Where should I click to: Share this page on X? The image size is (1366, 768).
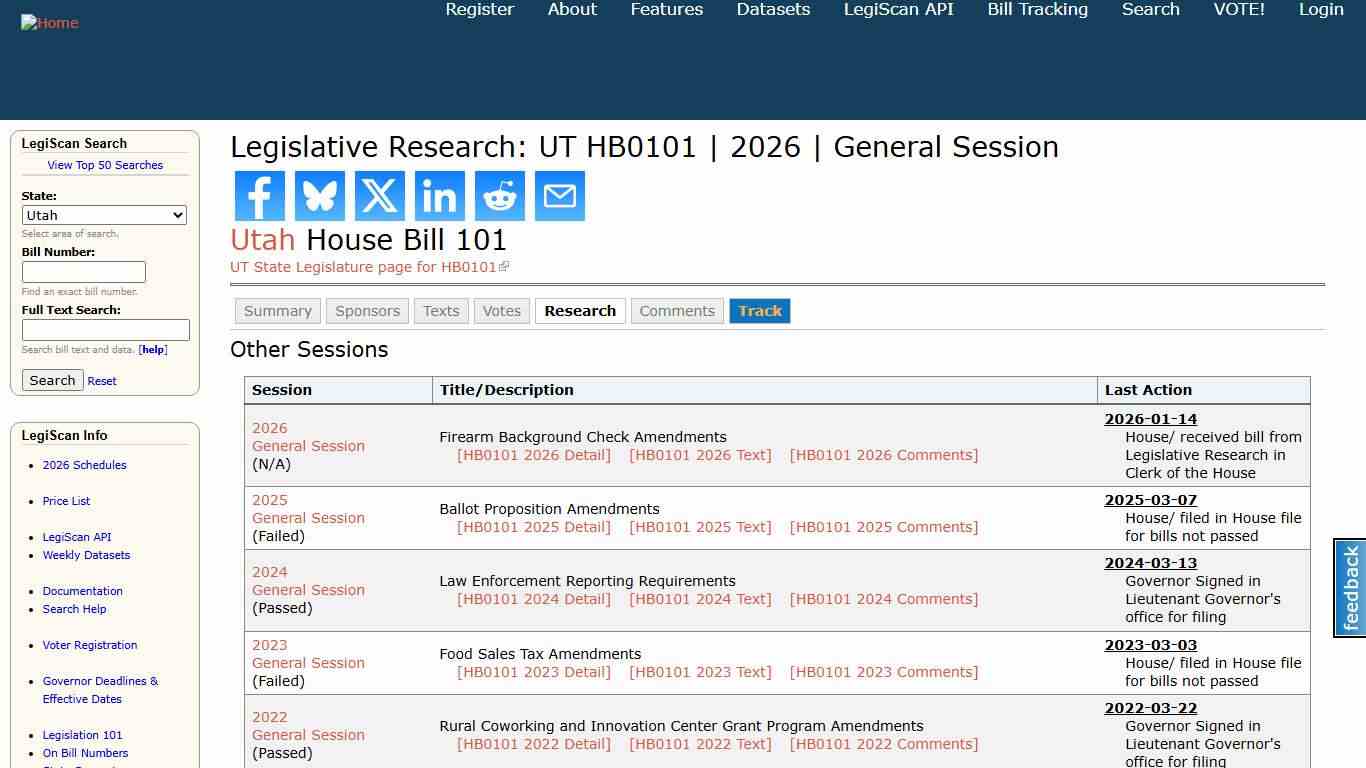(x=379, y=196)
